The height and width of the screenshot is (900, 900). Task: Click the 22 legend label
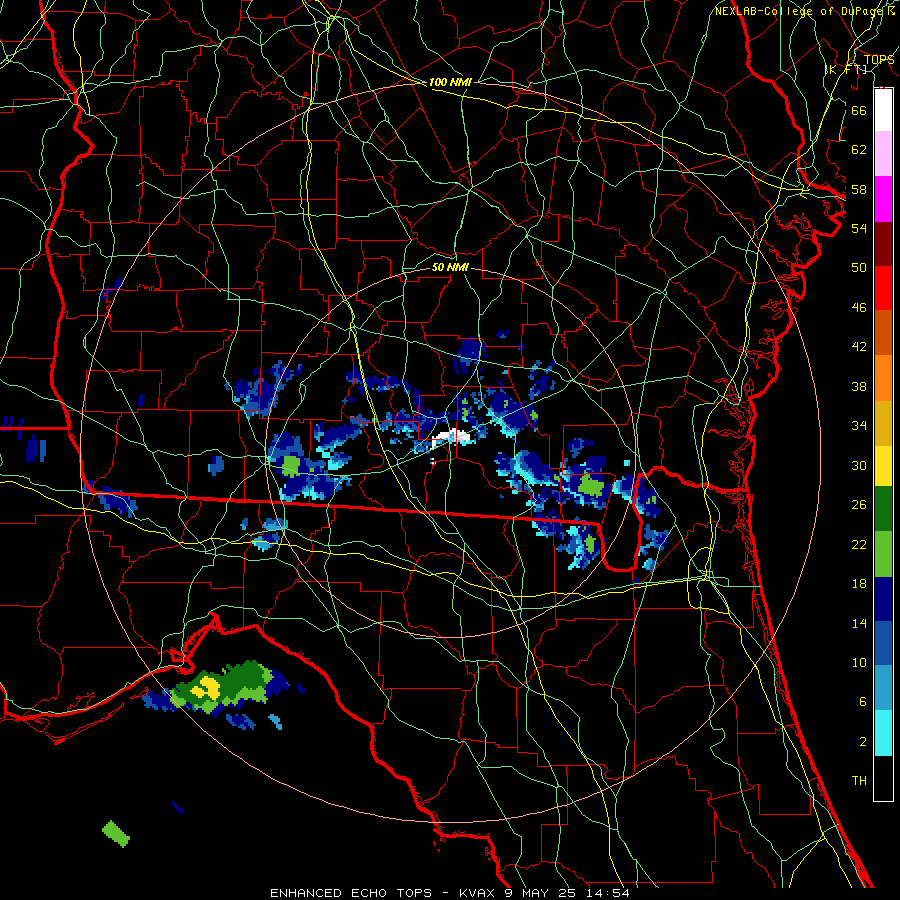859,545
